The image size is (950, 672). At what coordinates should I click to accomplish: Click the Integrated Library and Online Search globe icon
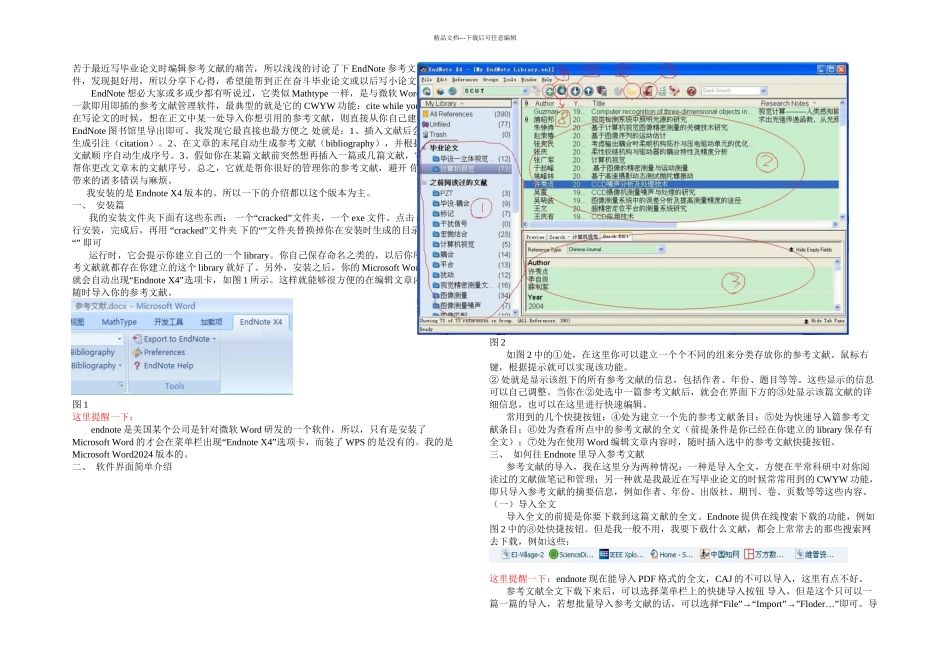click(x=453, y=91)
